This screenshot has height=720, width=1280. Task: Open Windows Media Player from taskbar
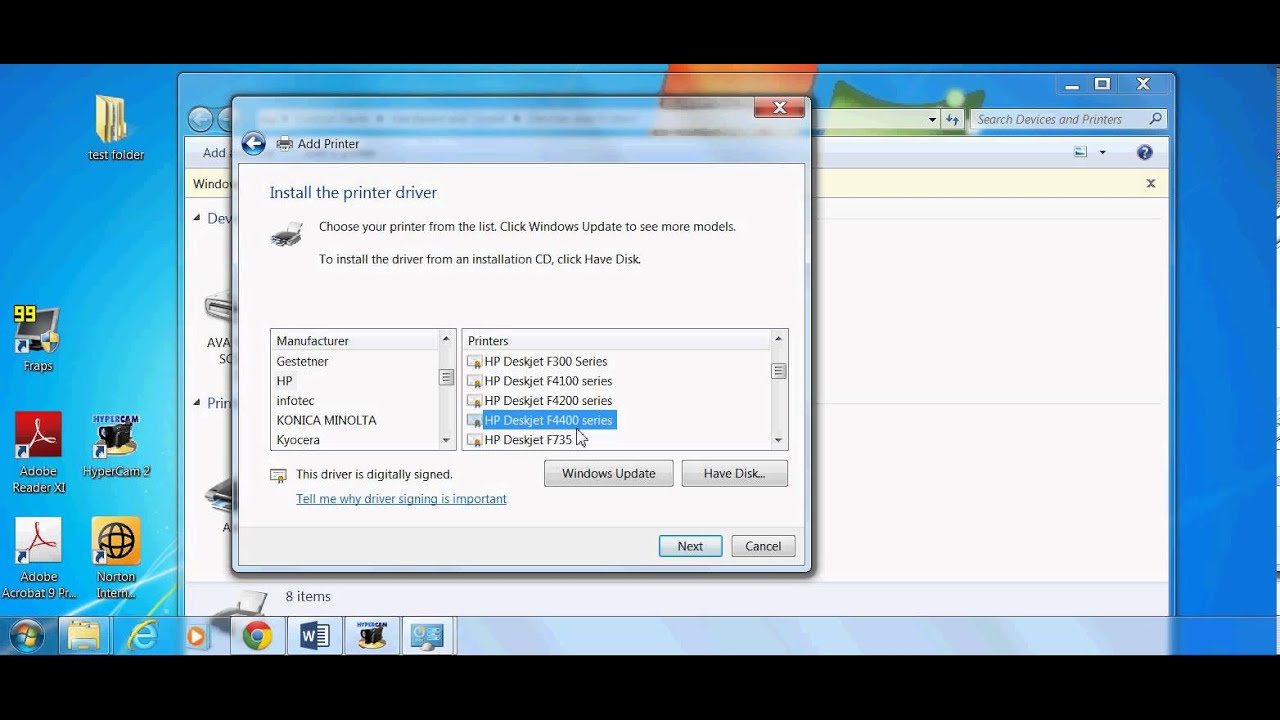pyautogui.click(x=196, y=636)
